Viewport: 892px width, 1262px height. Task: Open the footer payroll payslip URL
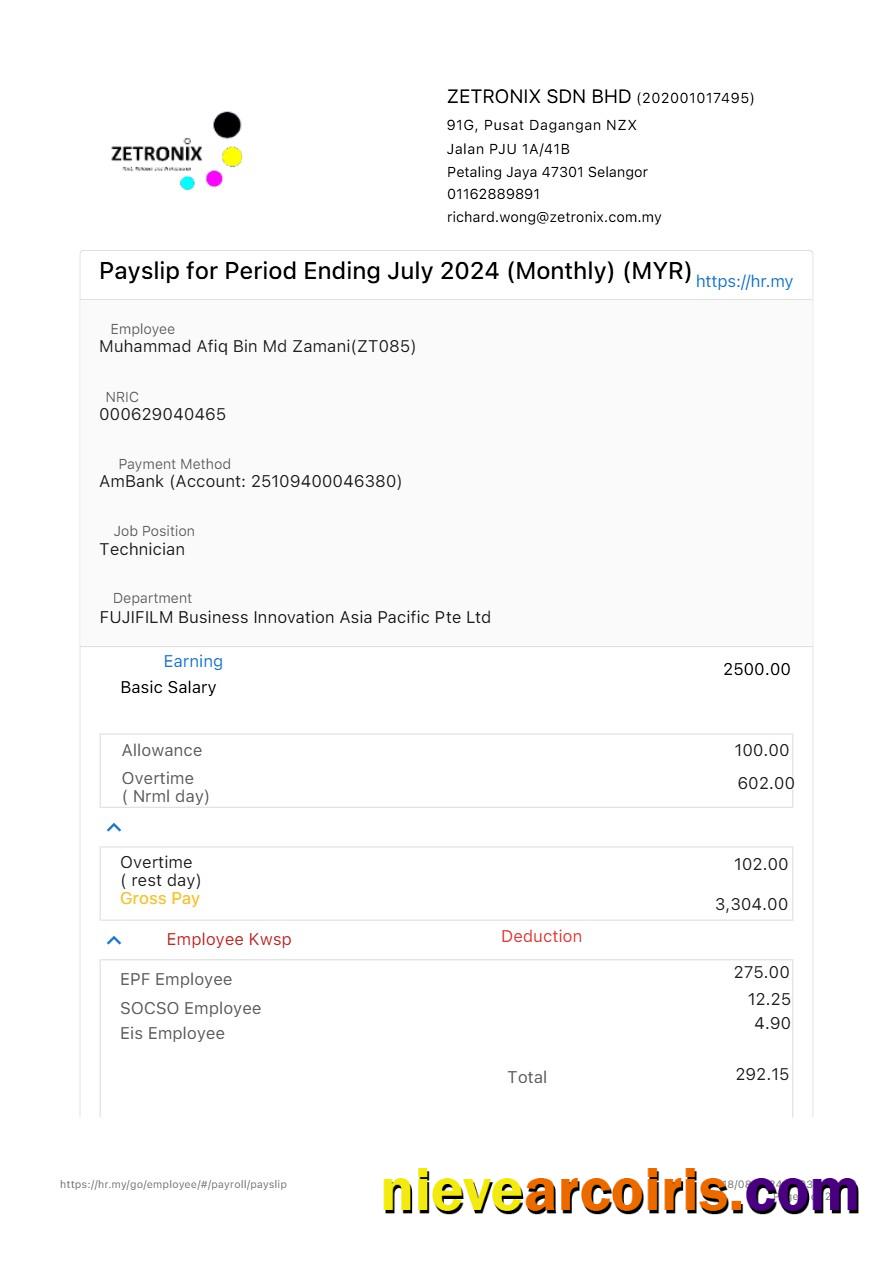click(x=173, y=1184)
